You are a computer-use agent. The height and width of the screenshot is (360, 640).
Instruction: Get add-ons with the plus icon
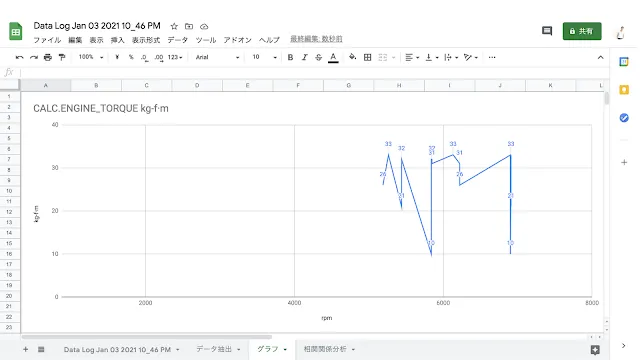pyautogui.click(x=624, y=162)
